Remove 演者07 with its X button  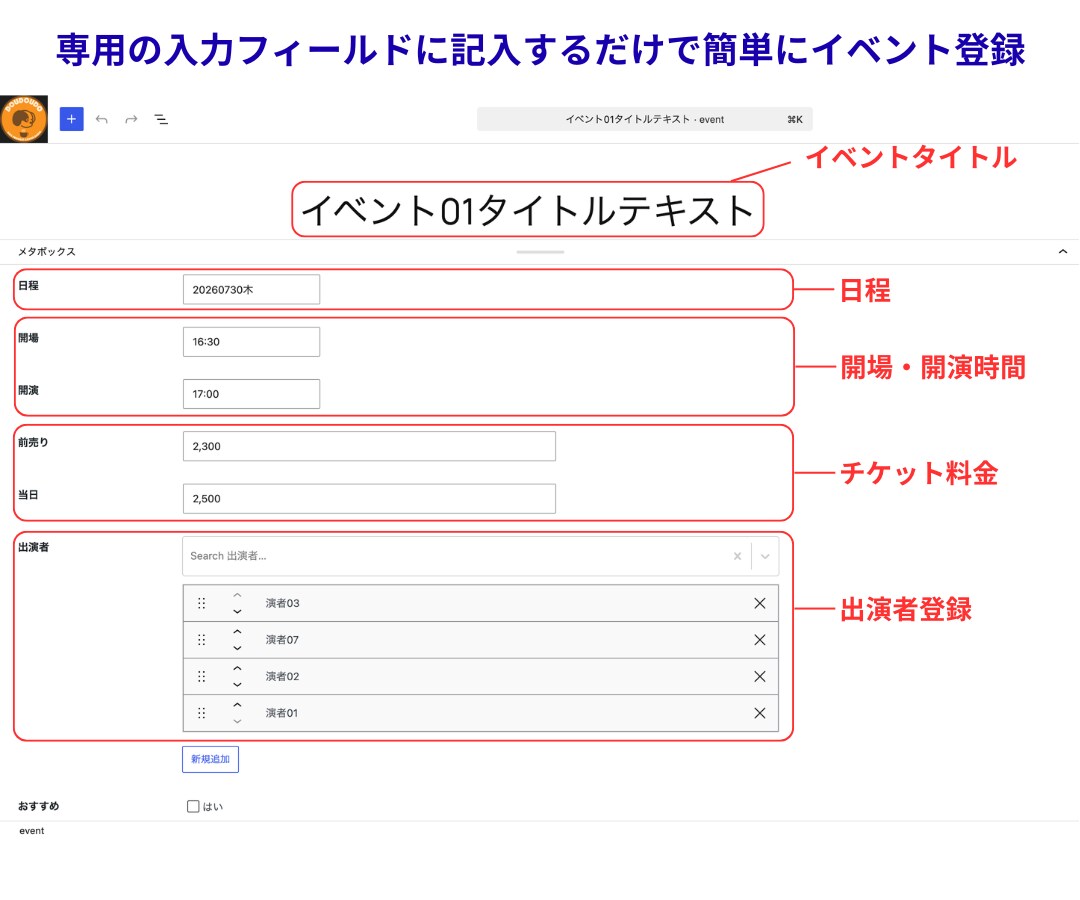click(760, 640)
